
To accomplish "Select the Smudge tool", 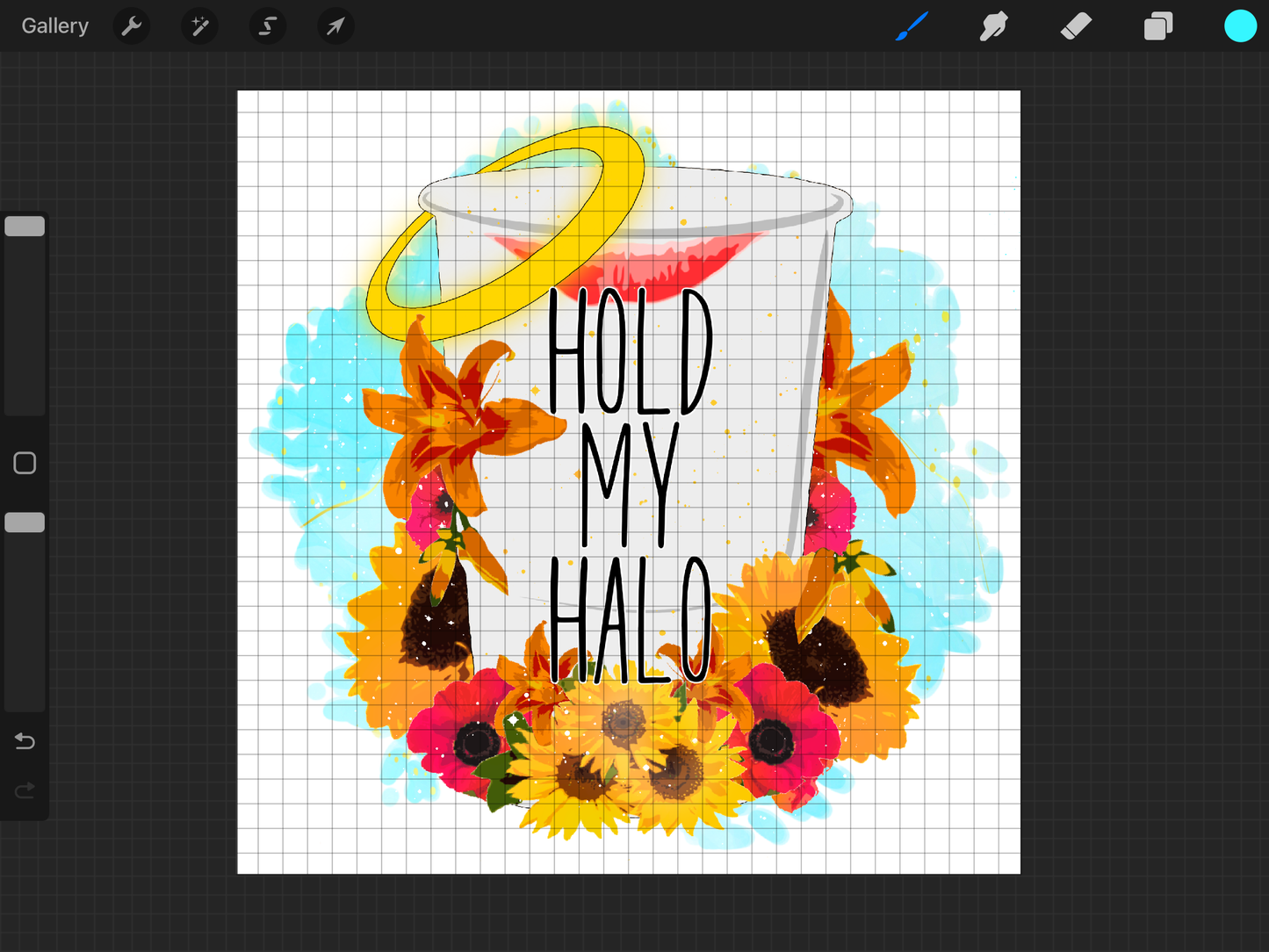I will tap(993, 25).
